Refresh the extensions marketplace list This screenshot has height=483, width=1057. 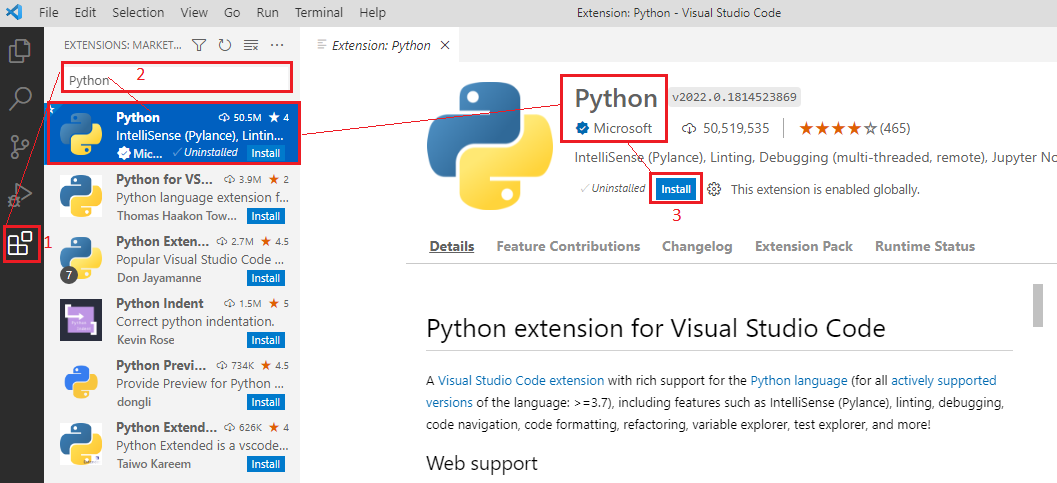tap(225, 45)
